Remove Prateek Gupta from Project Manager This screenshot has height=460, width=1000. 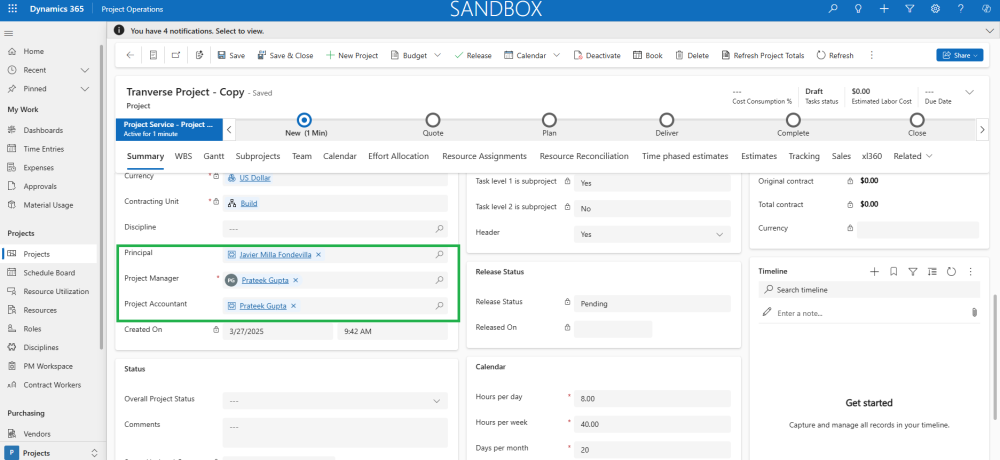pos(295,280)
